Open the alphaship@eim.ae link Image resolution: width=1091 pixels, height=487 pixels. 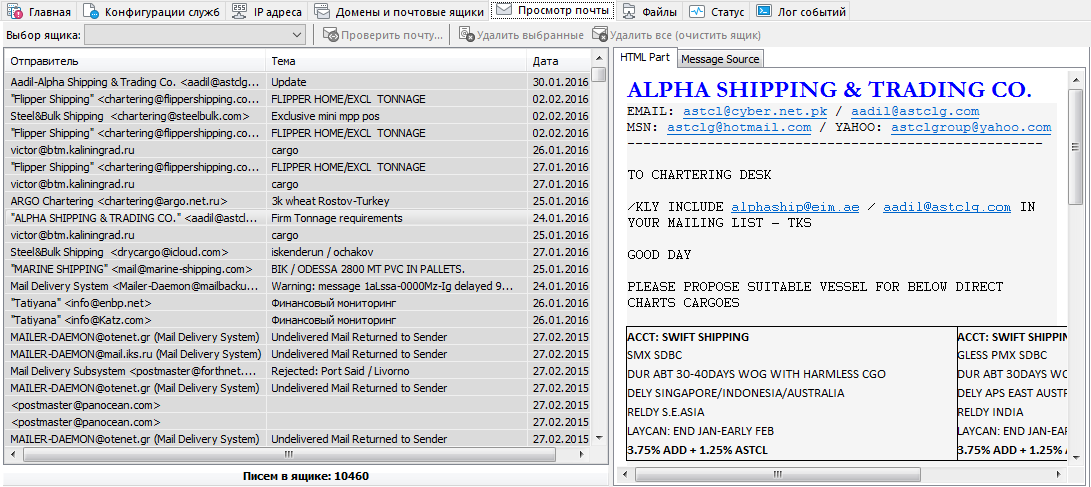pyautogui.click(x=795, y=207)
